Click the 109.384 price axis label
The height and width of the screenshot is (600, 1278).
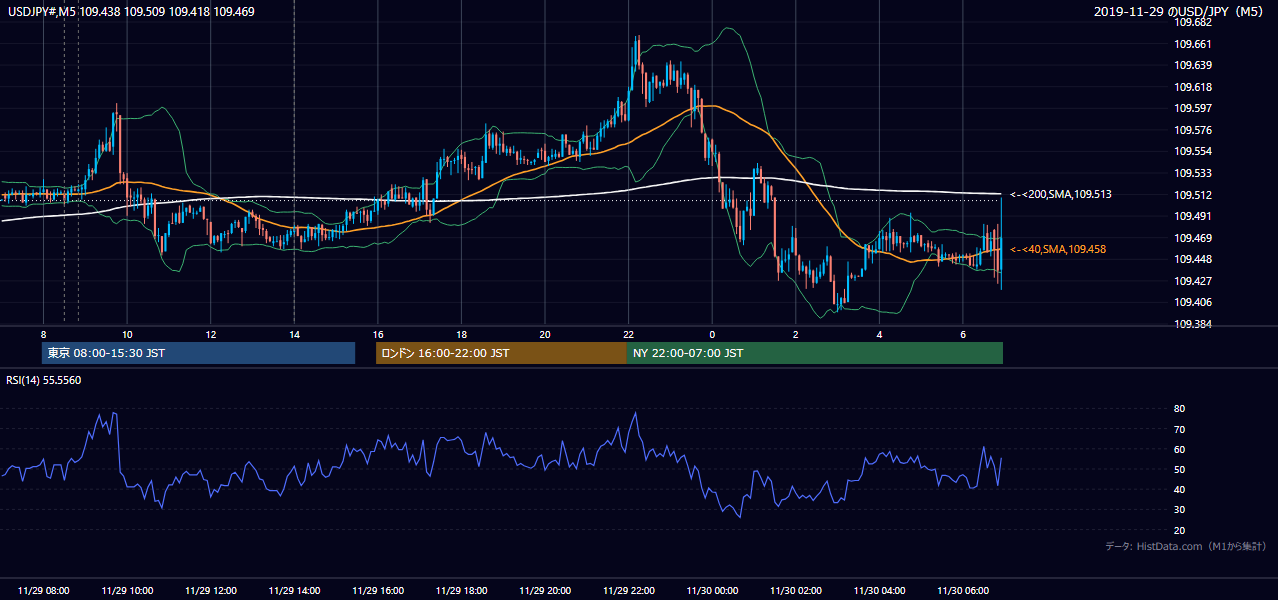pos(1192,324)
